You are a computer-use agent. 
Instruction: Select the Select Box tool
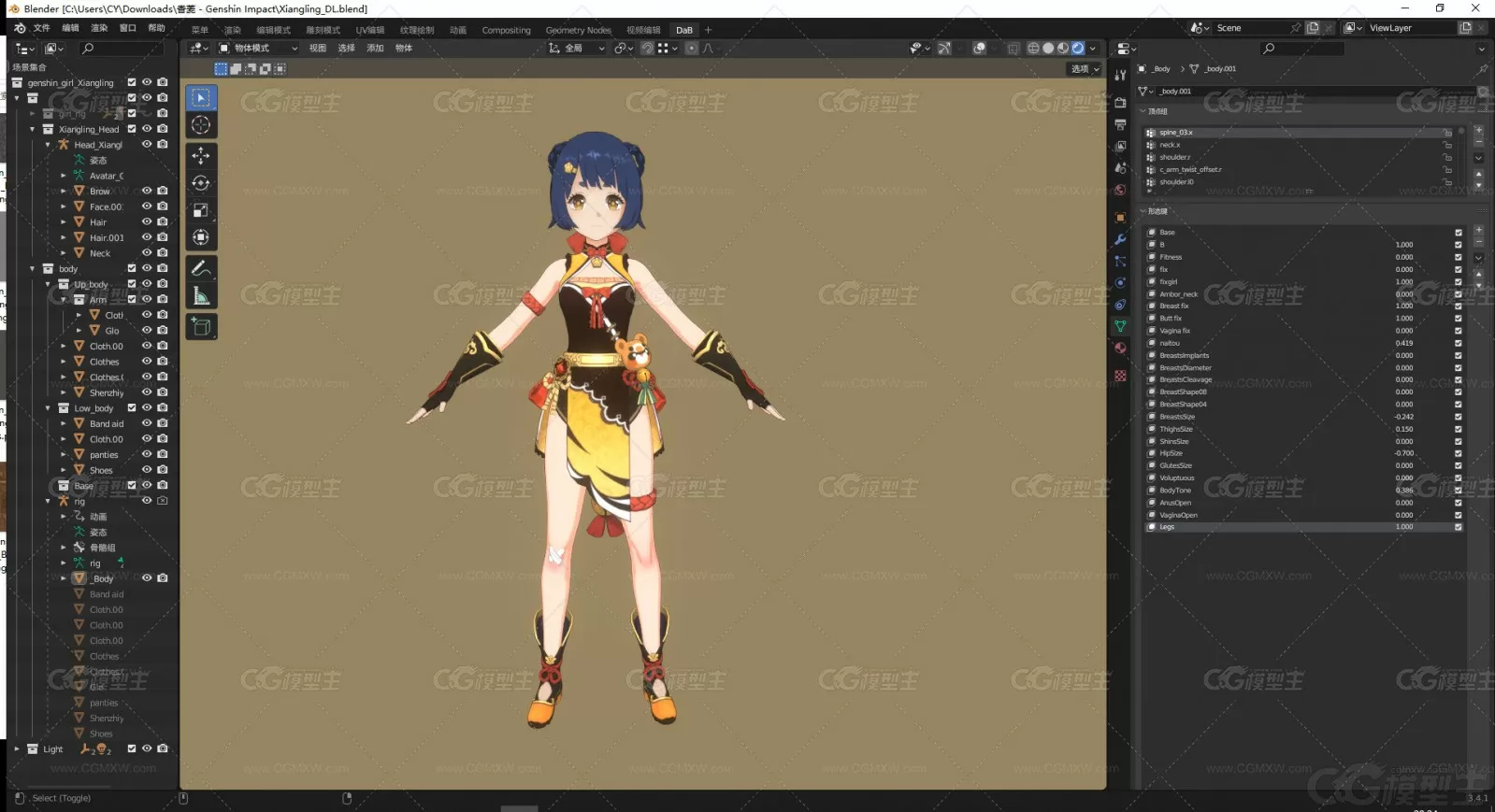(x=201, y=98)
